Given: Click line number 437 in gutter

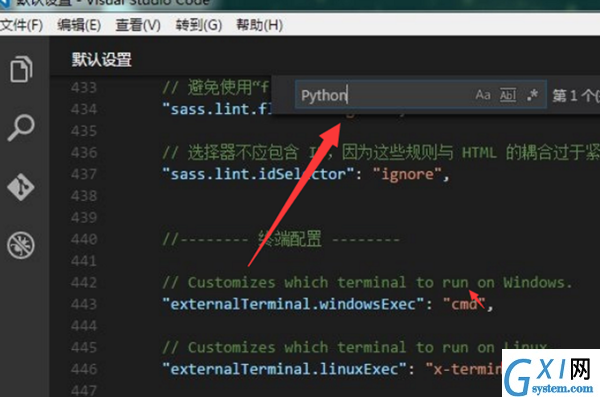Looking at the screenshot, I should 84,174.
